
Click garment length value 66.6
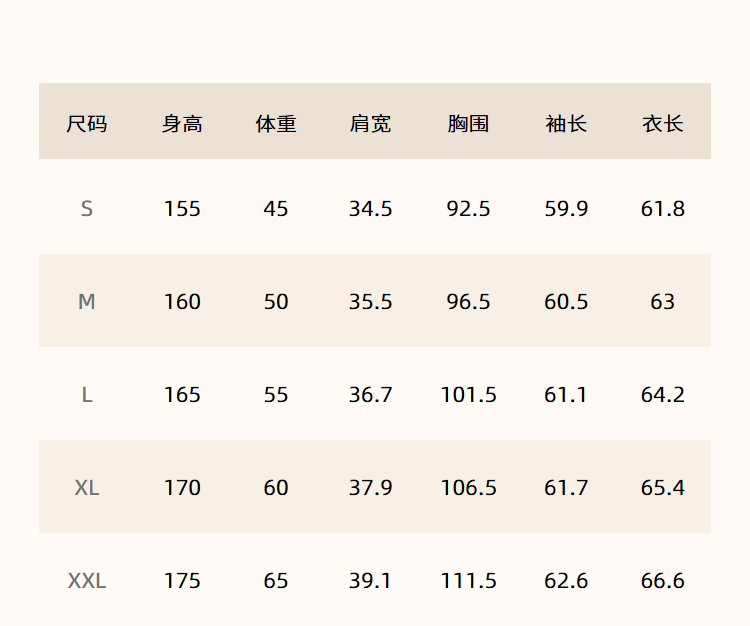(662, 581)
